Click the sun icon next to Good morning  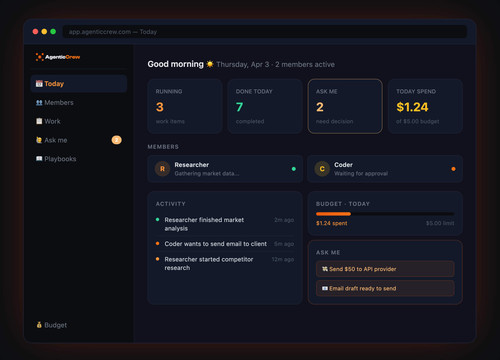[x=210, y=64]
